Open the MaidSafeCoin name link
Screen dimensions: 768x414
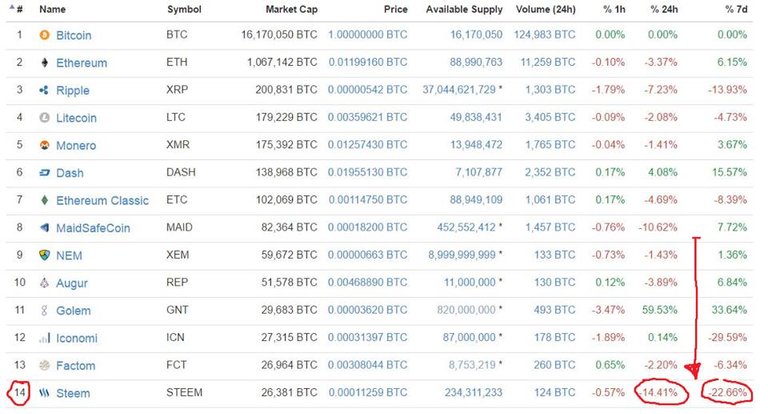93,228
